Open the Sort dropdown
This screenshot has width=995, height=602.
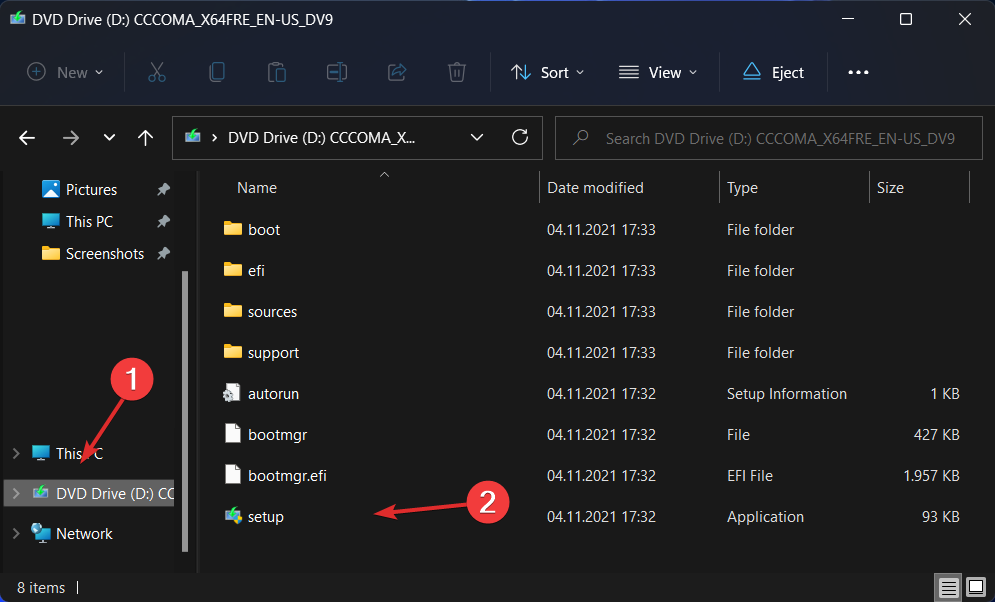[547, 71]
